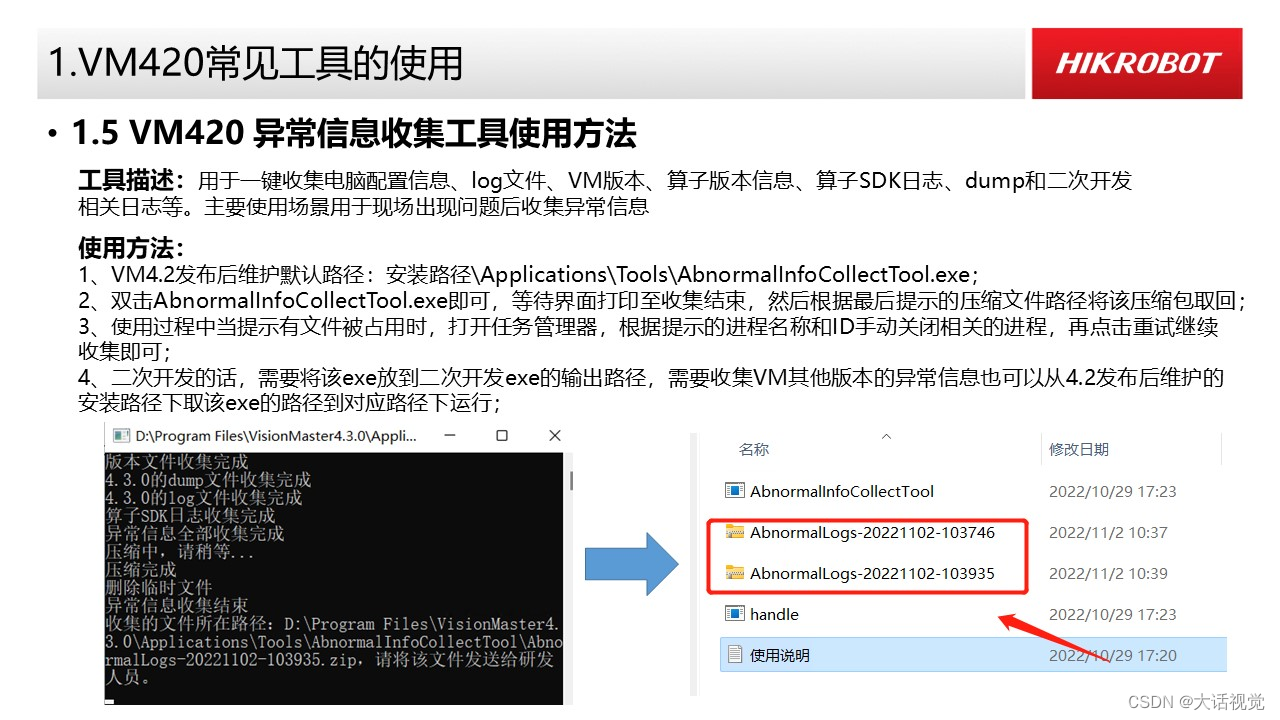Click the AbnormalInfoCollectTool application icon

click(x=735, y=491)
